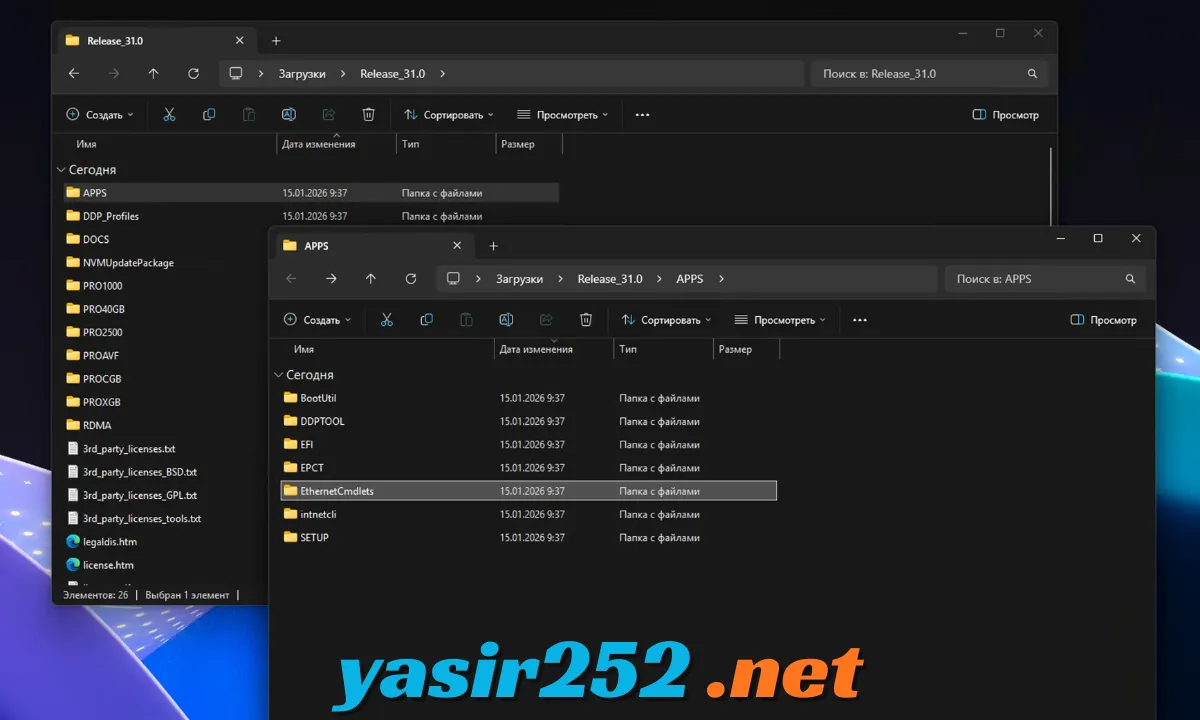The image size is (1200, 720).
Task: Go up one level in the Release_31.0 window
Action: [x=153, y=73]
